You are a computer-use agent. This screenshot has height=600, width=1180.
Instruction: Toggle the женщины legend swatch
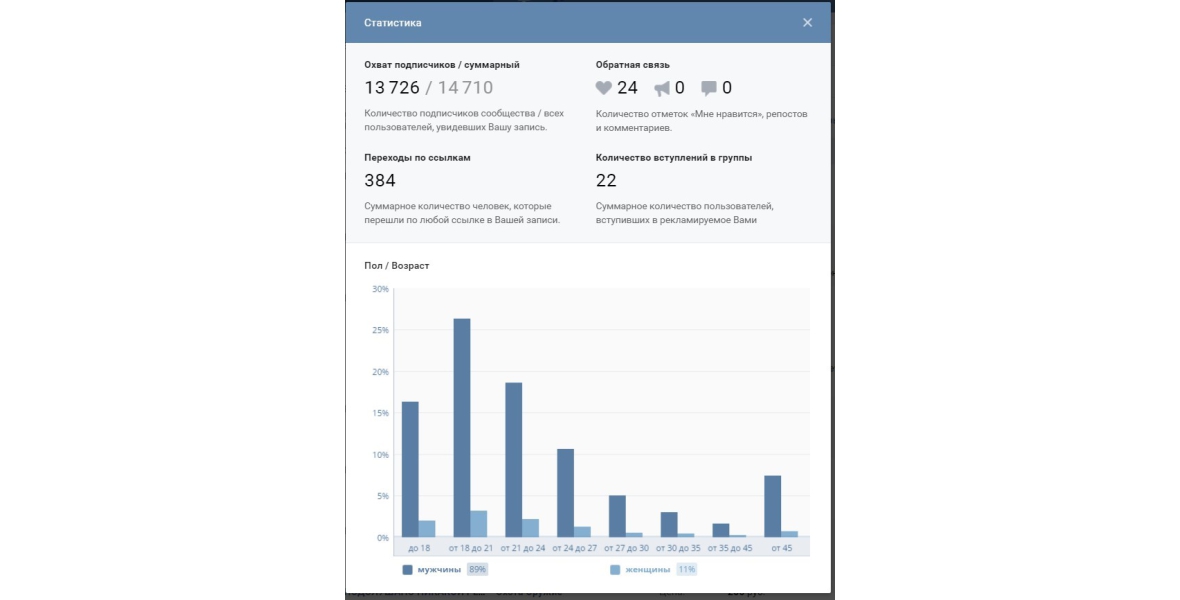tap(615, 570)
